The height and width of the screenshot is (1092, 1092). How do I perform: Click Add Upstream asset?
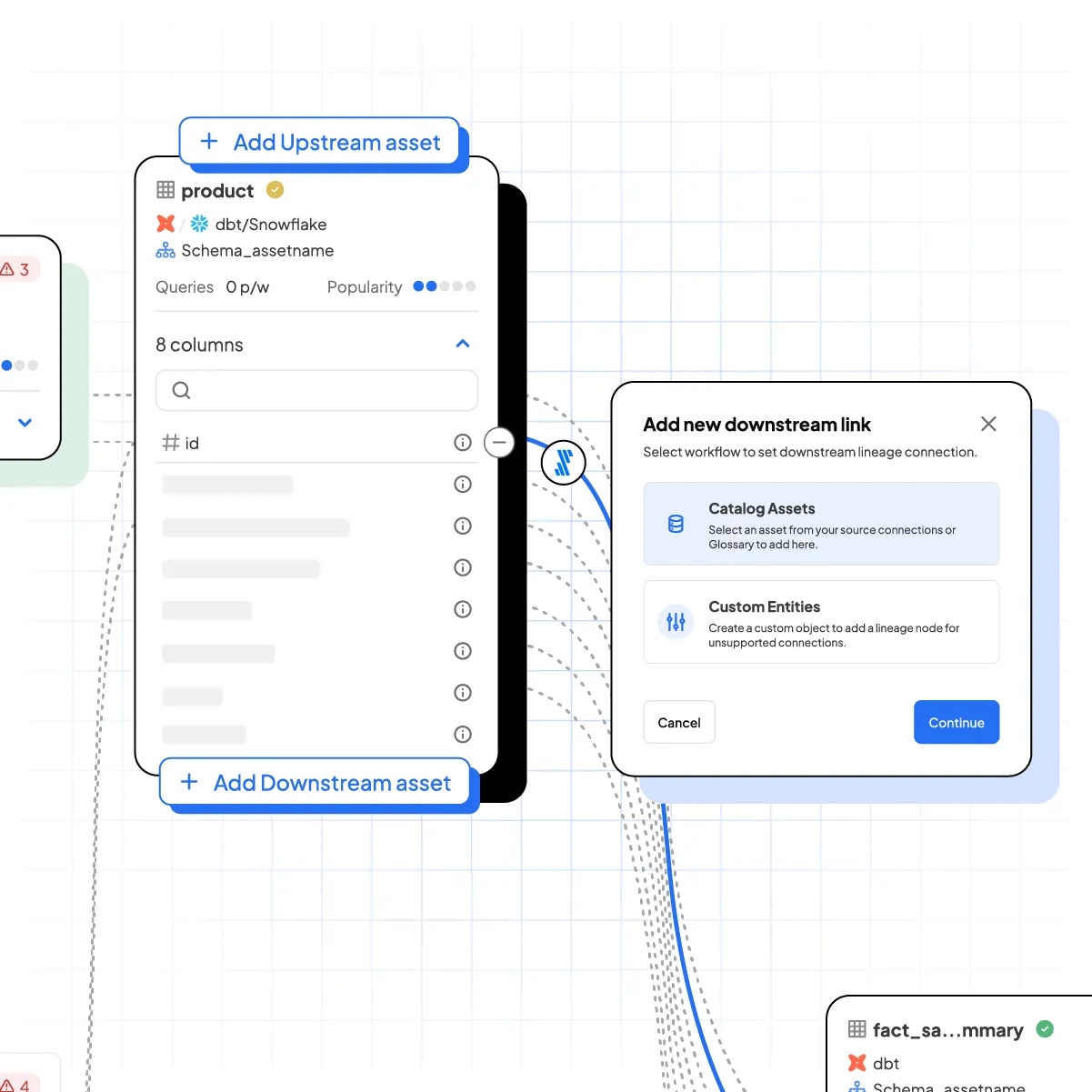[x=320, y=142]
